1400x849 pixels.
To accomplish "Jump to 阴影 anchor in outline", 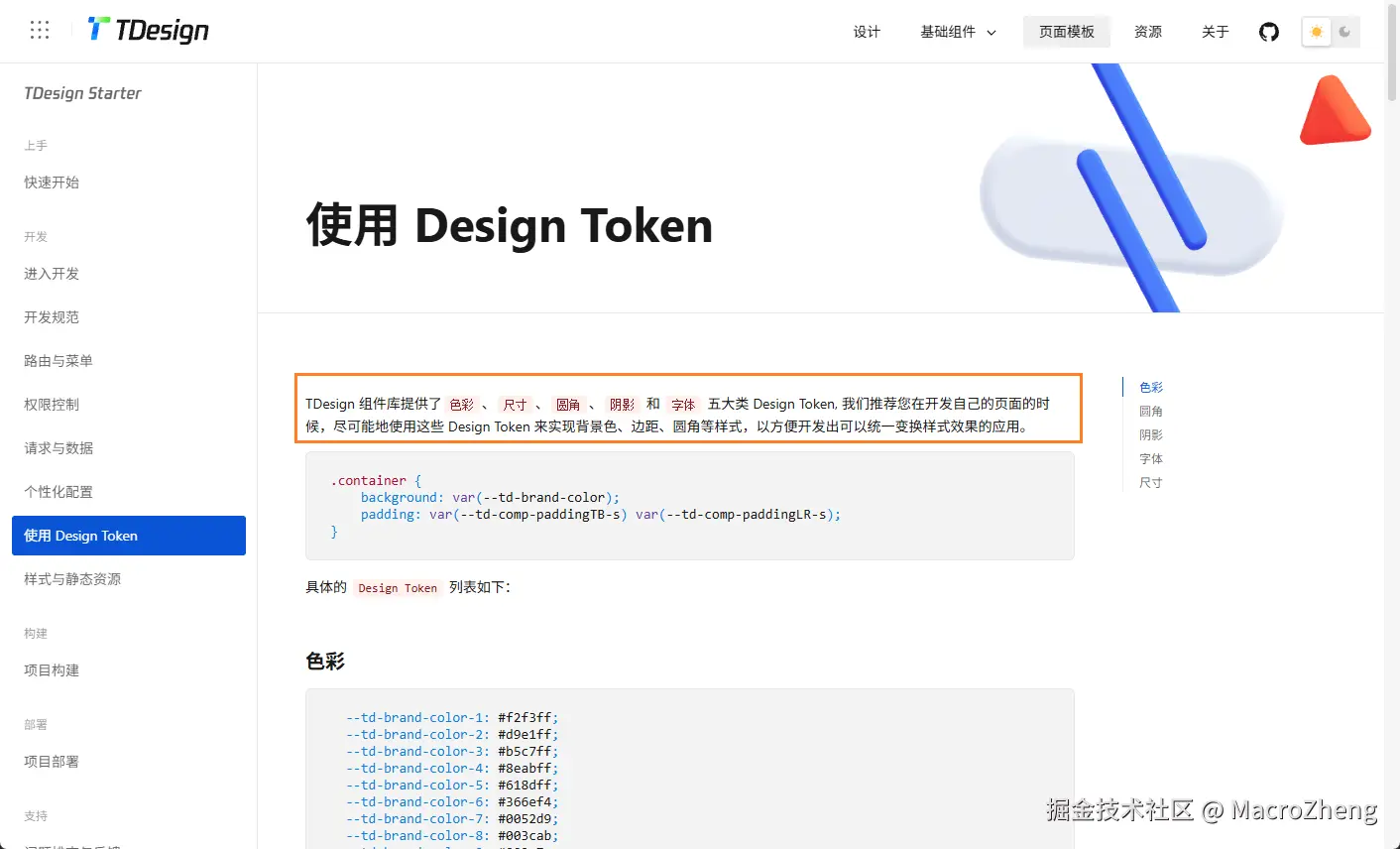I will pos(1151,435).
